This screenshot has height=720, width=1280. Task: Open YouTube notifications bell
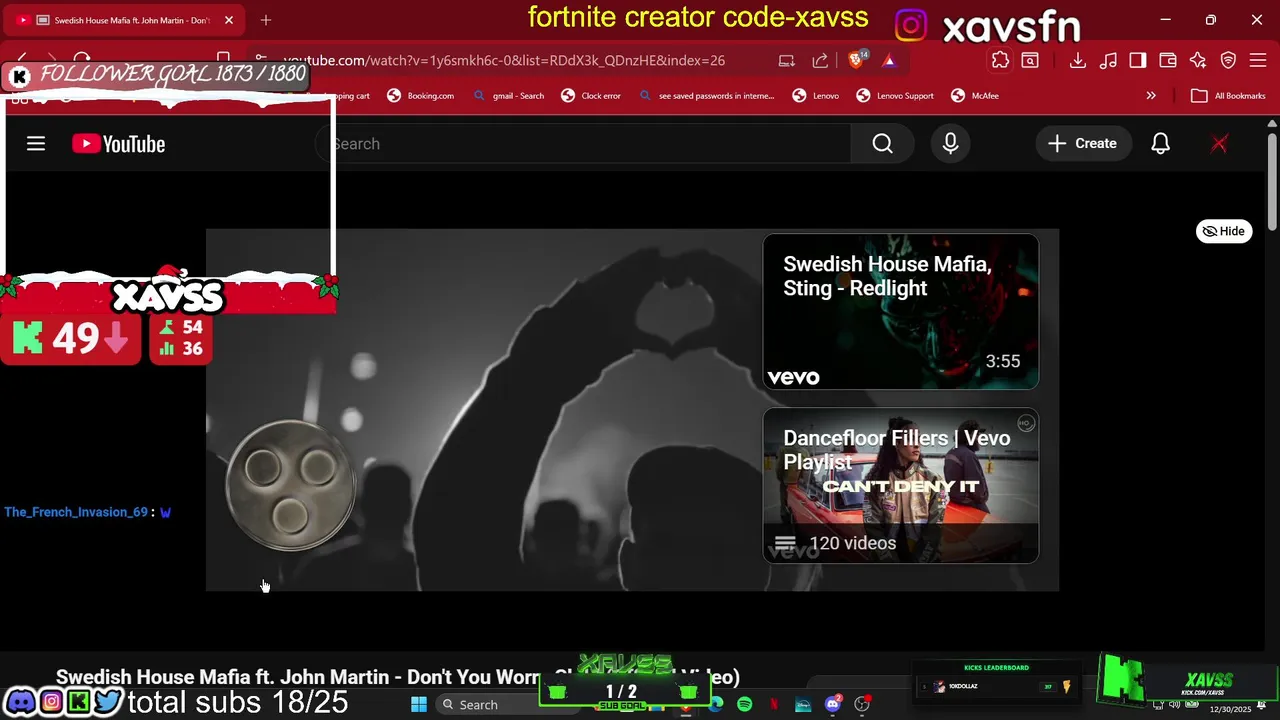(1160, 144)
